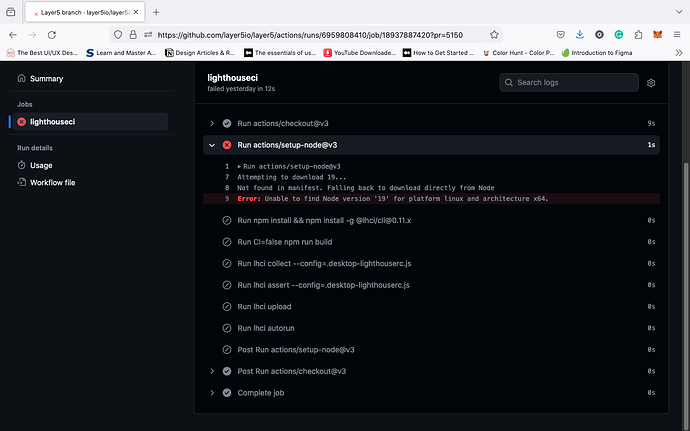
Task: Open the Firefox downloads arrow icon
Action: coord(580,34)
